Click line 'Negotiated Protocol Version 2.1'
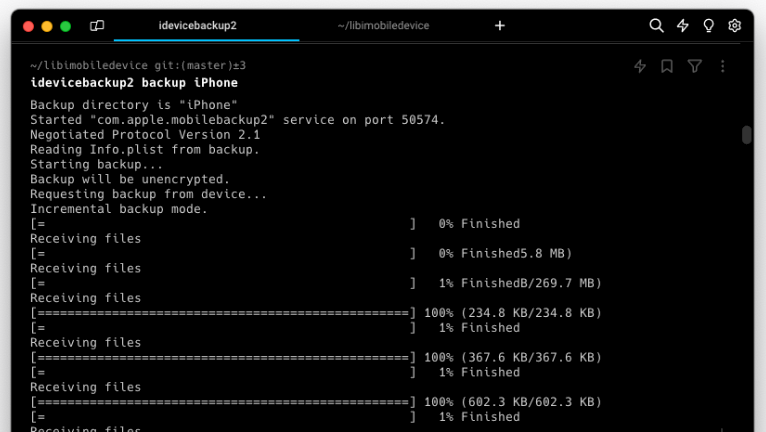The image size is (766, 432). [x=145, y=135]
